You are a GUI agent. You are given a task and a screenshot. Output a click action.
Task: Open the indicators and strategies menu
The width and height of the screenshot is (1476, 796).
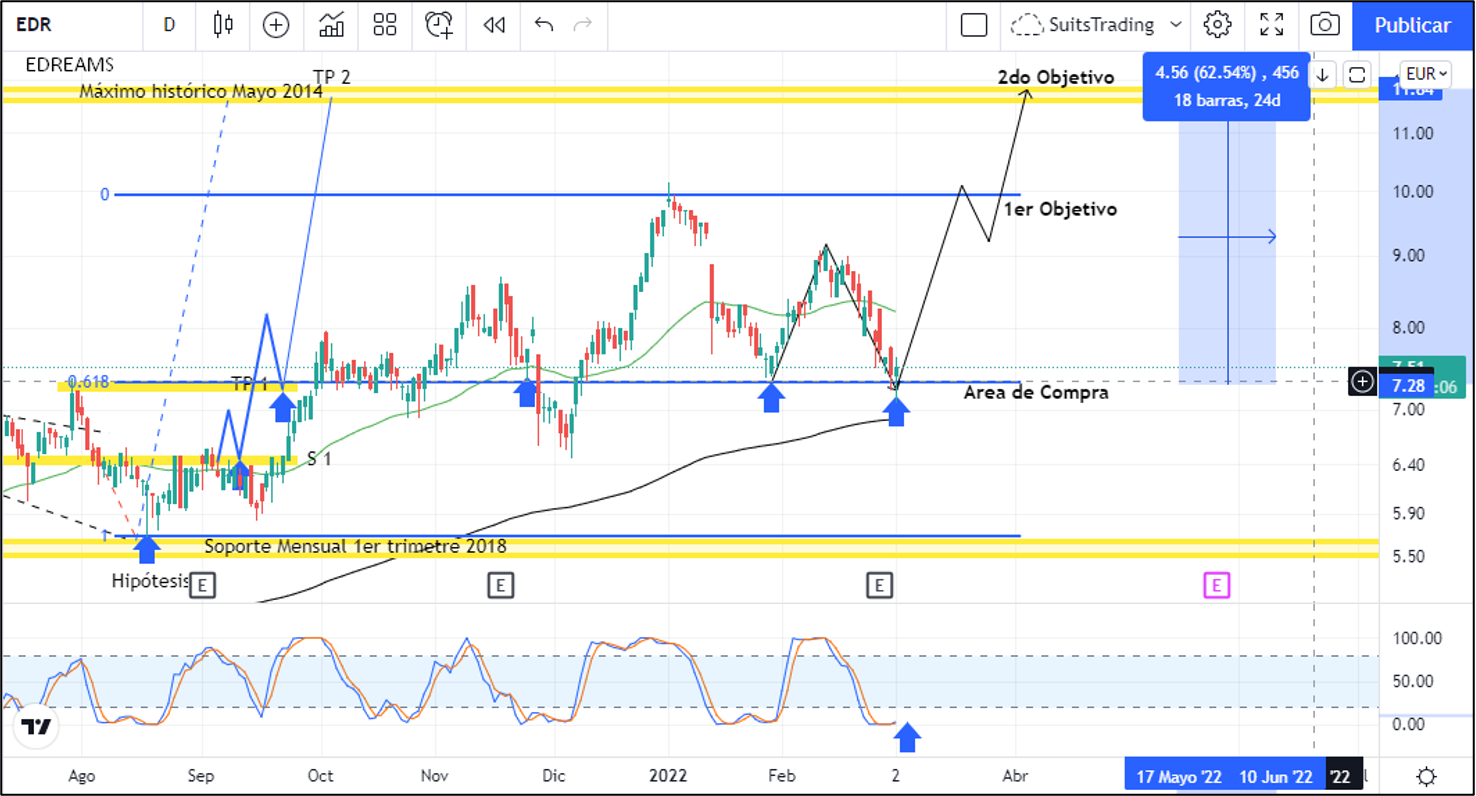(331, 25)
